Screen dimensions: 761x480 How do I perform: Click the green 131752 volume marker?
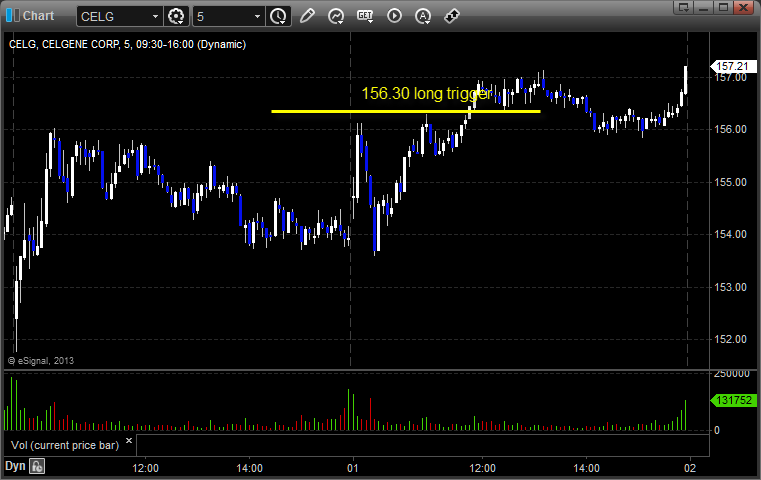[733, 400]
